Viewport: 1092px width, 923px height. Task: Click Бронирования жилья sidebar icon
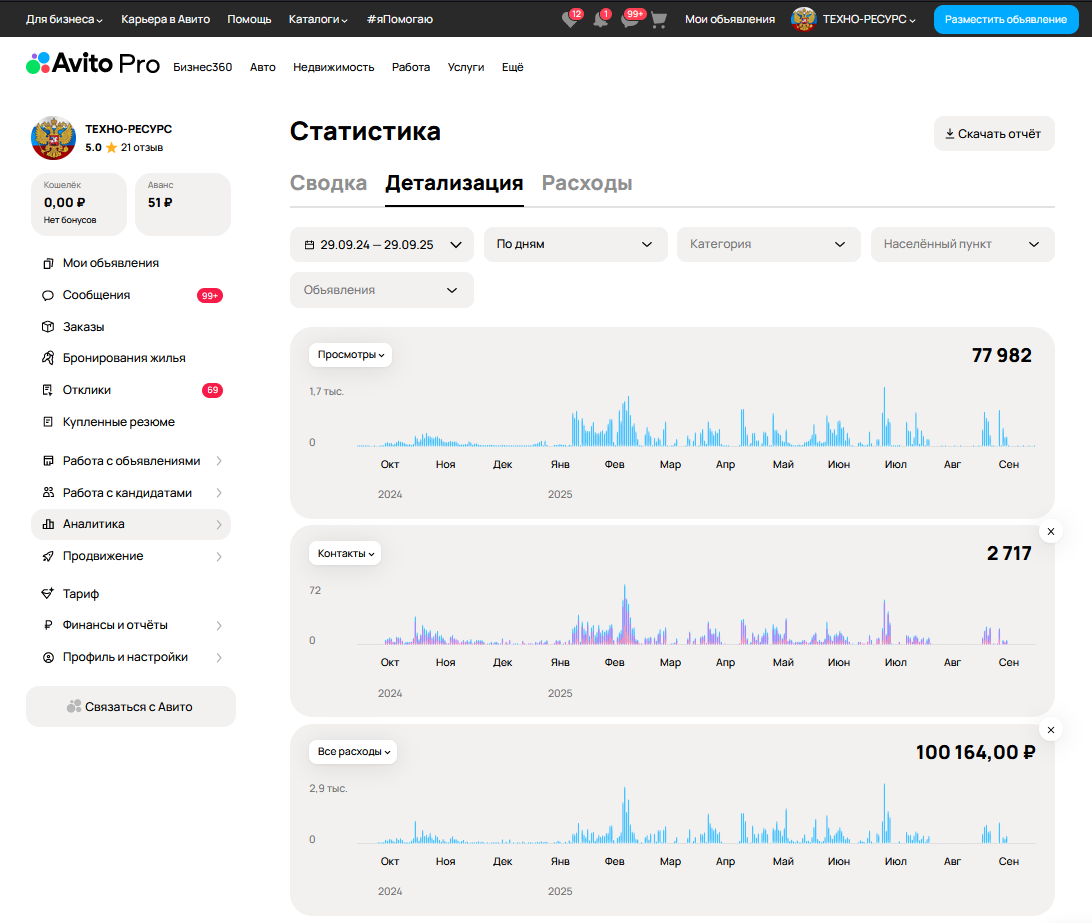48,358
